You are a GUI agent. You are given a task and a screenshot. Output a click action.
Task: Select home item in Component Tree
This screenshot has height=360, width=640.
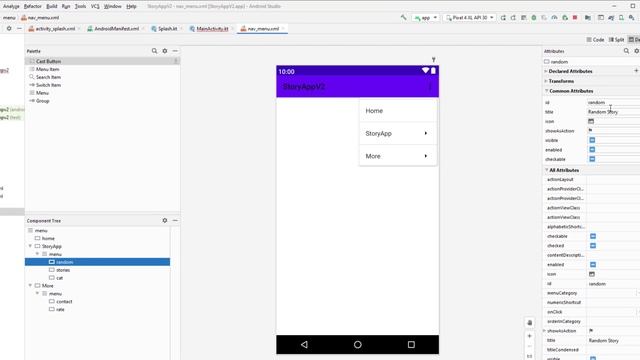pos(48,238)
